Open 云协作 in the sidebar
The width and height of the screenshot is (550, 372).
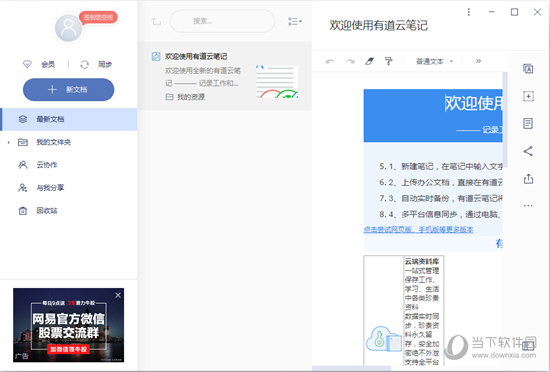pyautogui.click(x=69, y=165)
